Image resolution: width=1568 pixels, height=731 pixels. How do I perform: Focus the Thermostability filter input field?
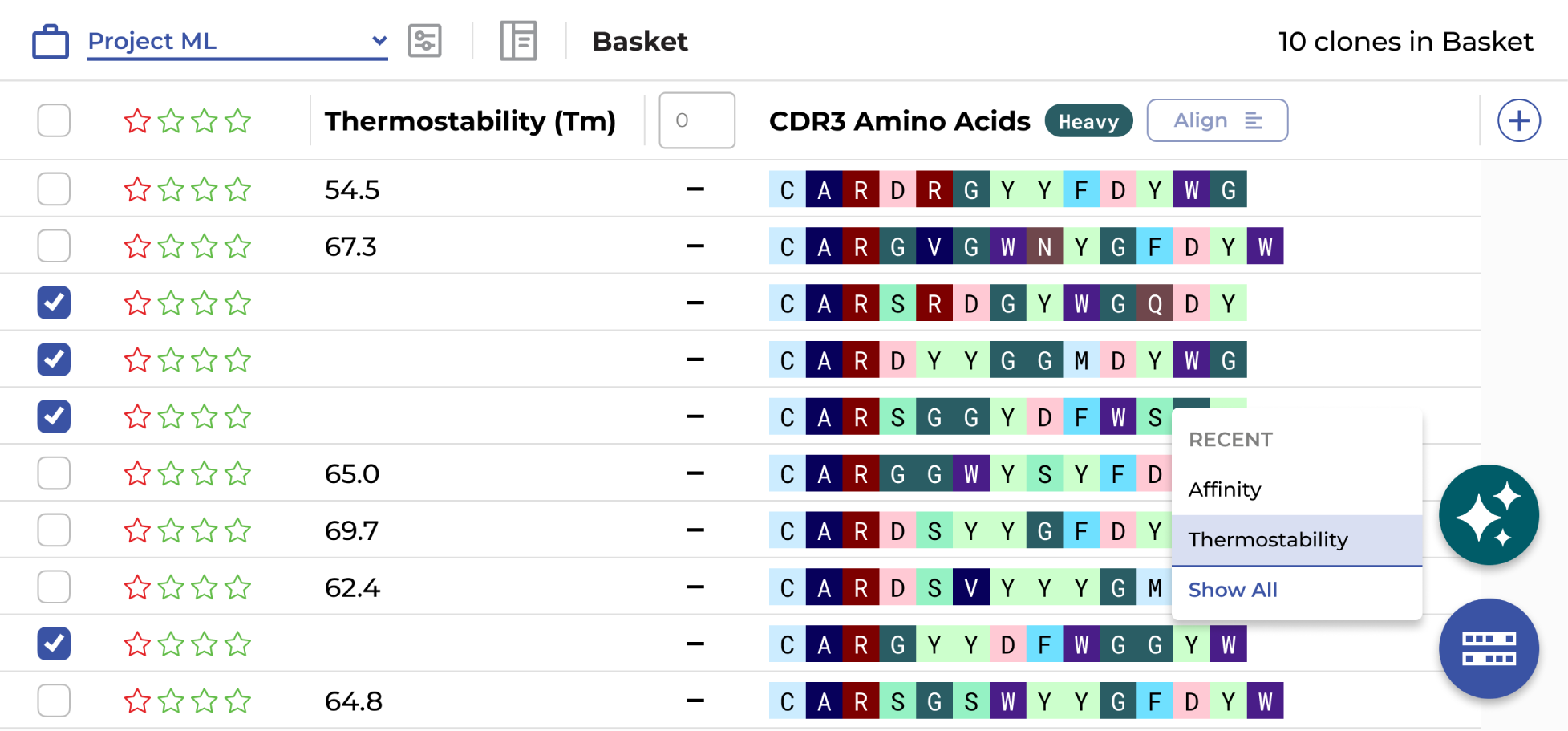click(x=697, y=120)
